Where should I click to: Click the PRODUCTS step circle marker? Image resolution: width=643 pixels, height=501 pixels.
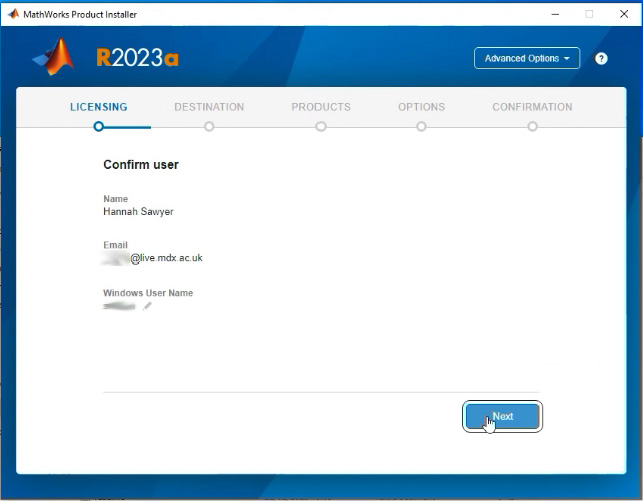(x=321, y=126)
